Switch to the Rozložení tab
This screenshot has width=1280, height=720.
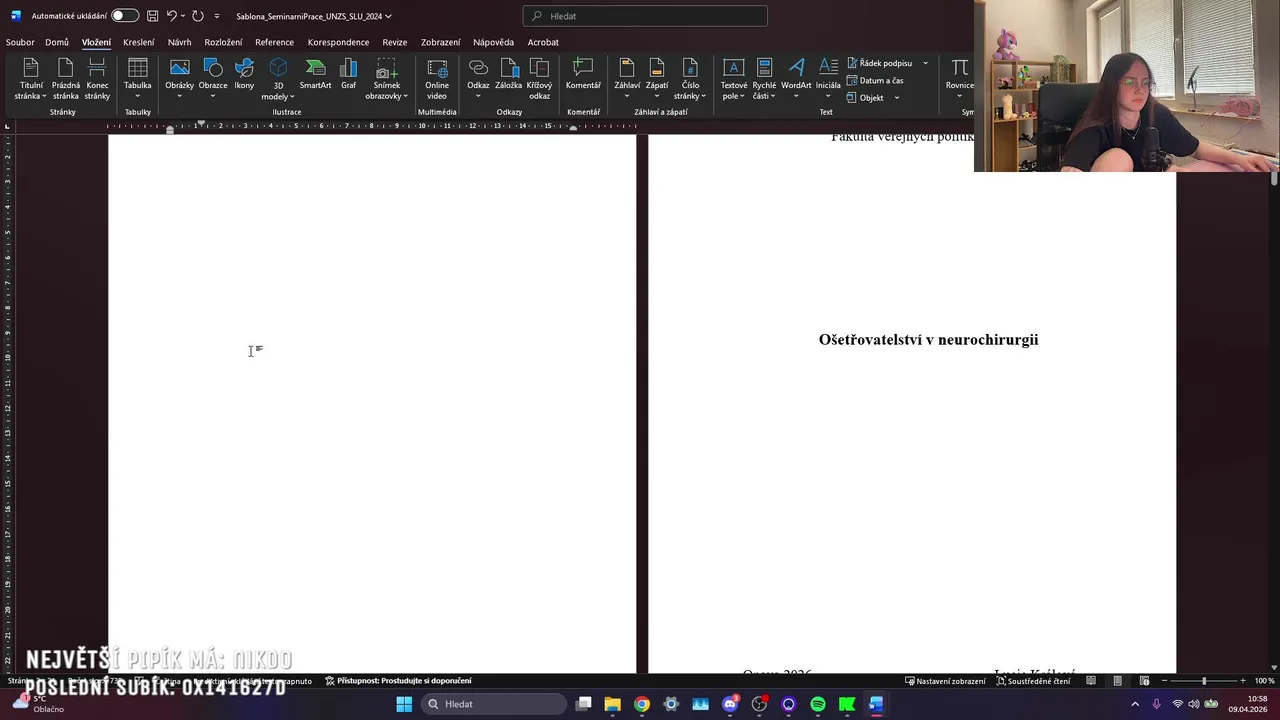223,42
